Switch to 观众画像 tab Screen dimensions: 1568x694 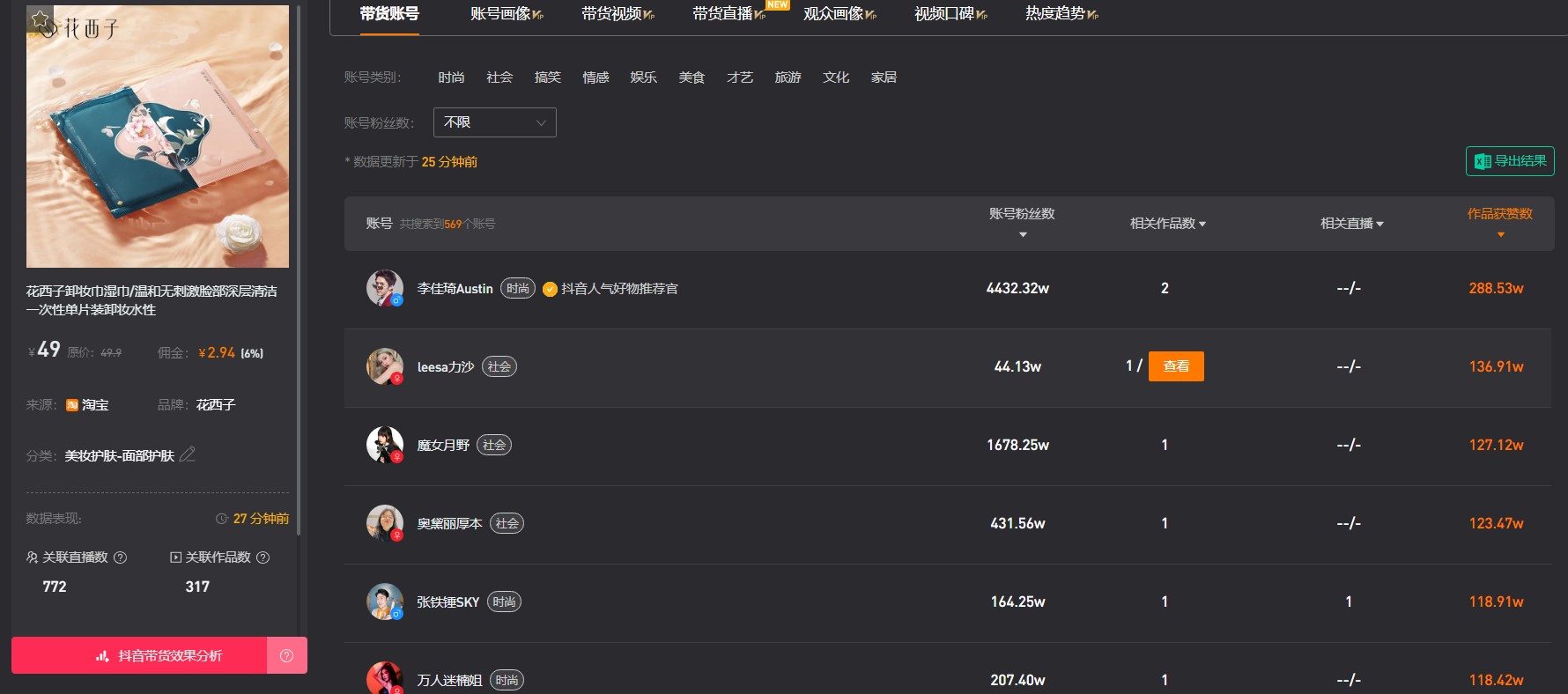click(839, 13)
